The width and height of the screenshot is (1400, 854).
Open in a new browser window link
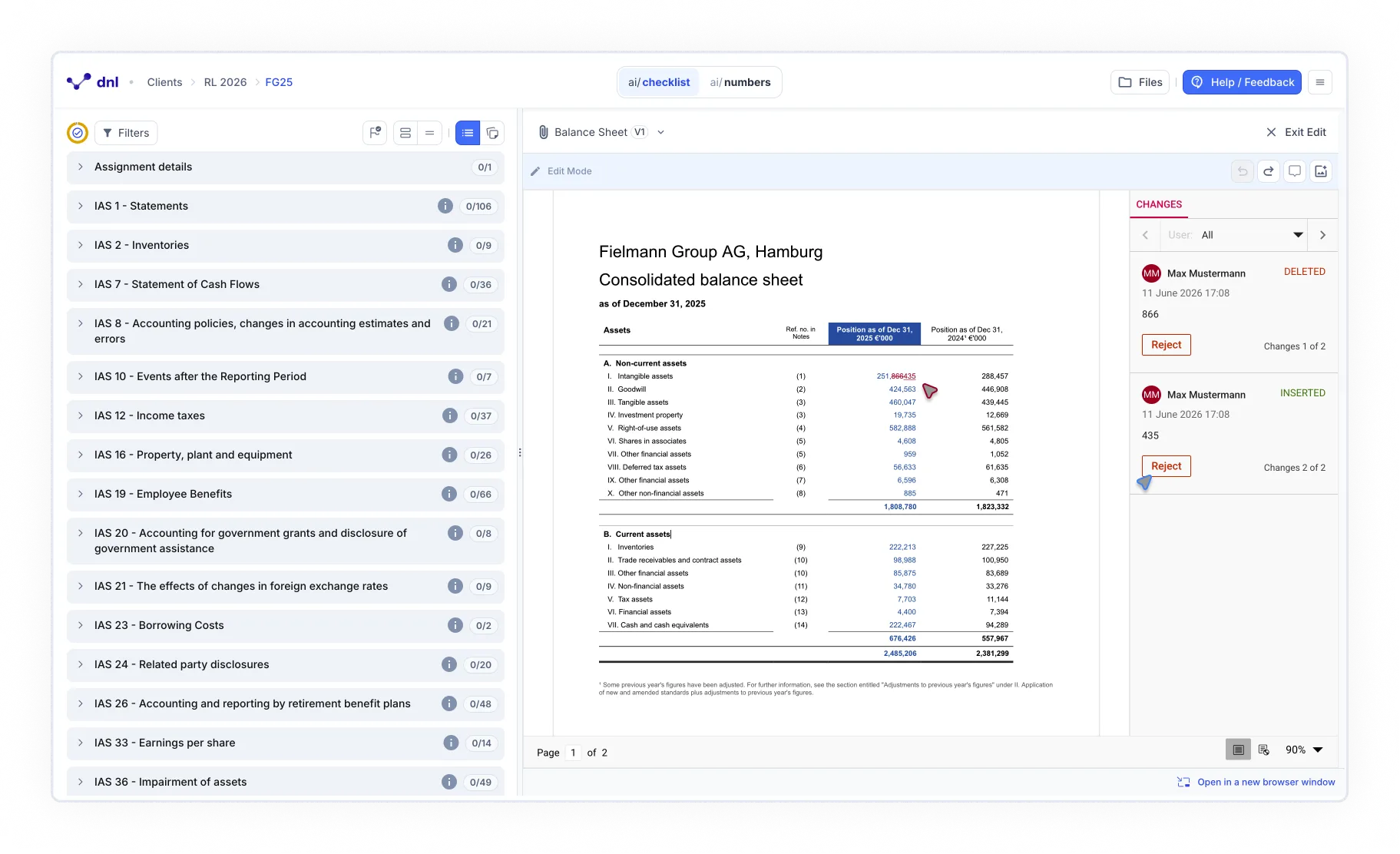tap(1256, 782)
